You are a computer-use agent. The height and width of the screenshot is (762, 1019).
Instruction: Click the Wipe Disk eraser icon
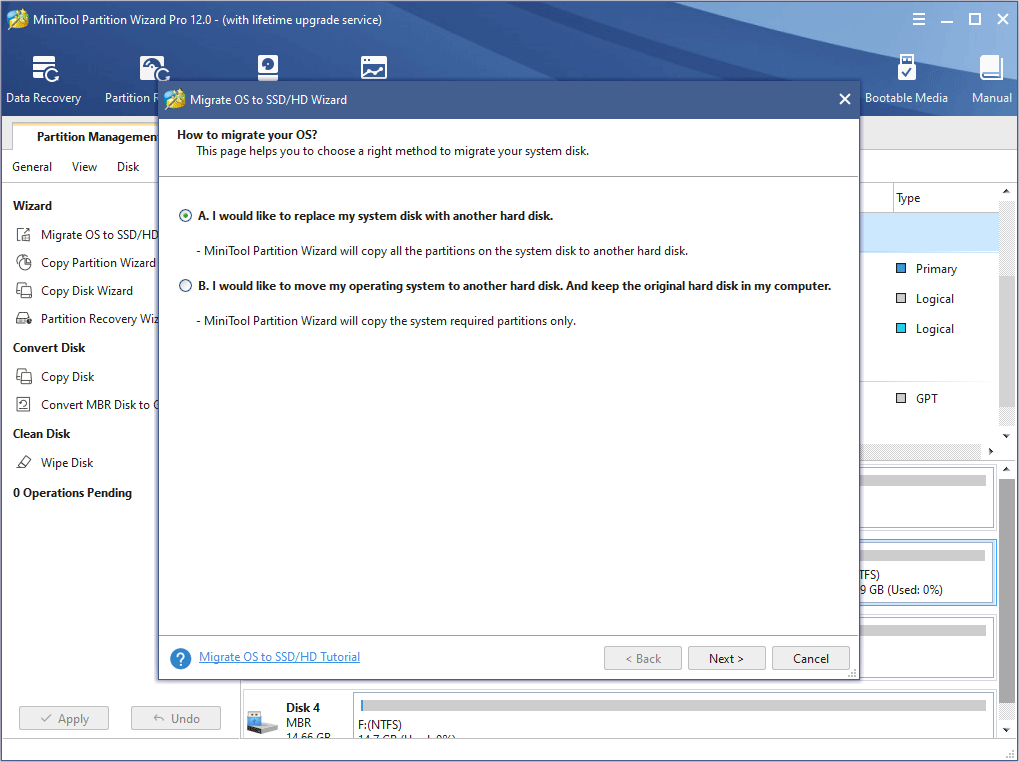tap(23, 463)
